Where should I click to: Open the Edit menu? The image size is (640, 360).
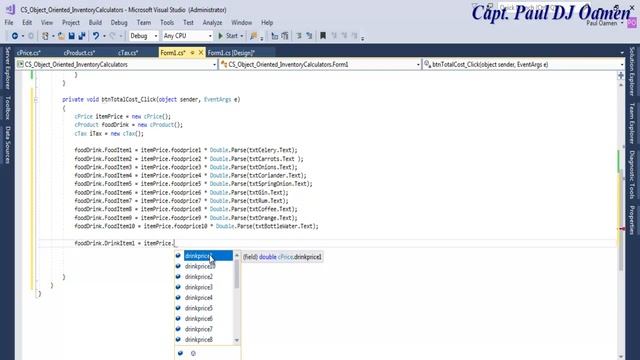point(27,23)
